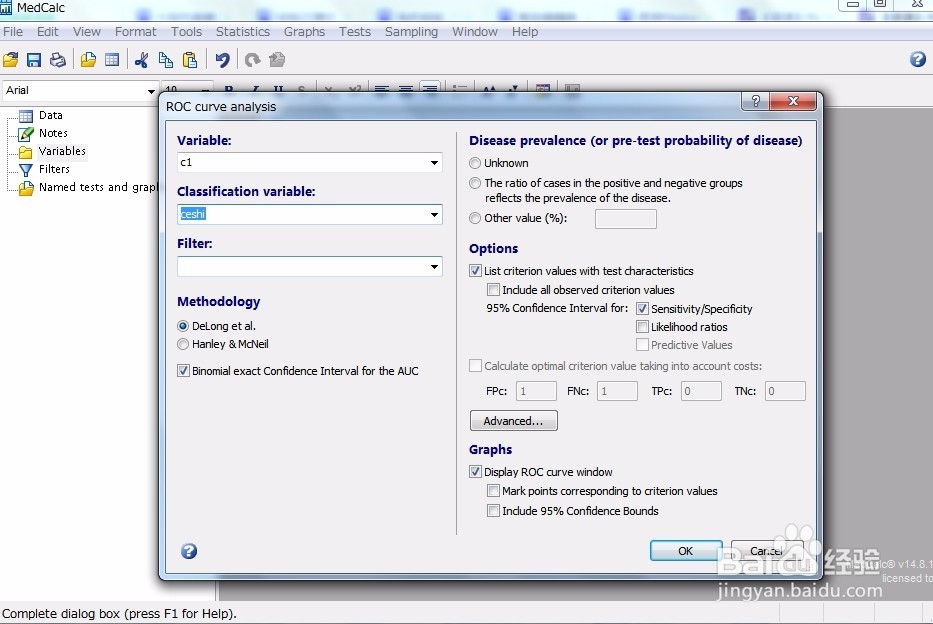The height and width of the screenshot is (624, 933).
Task: Click the Data table icon in sidebar
Action: pyautogui.click(x=26, y=115)
